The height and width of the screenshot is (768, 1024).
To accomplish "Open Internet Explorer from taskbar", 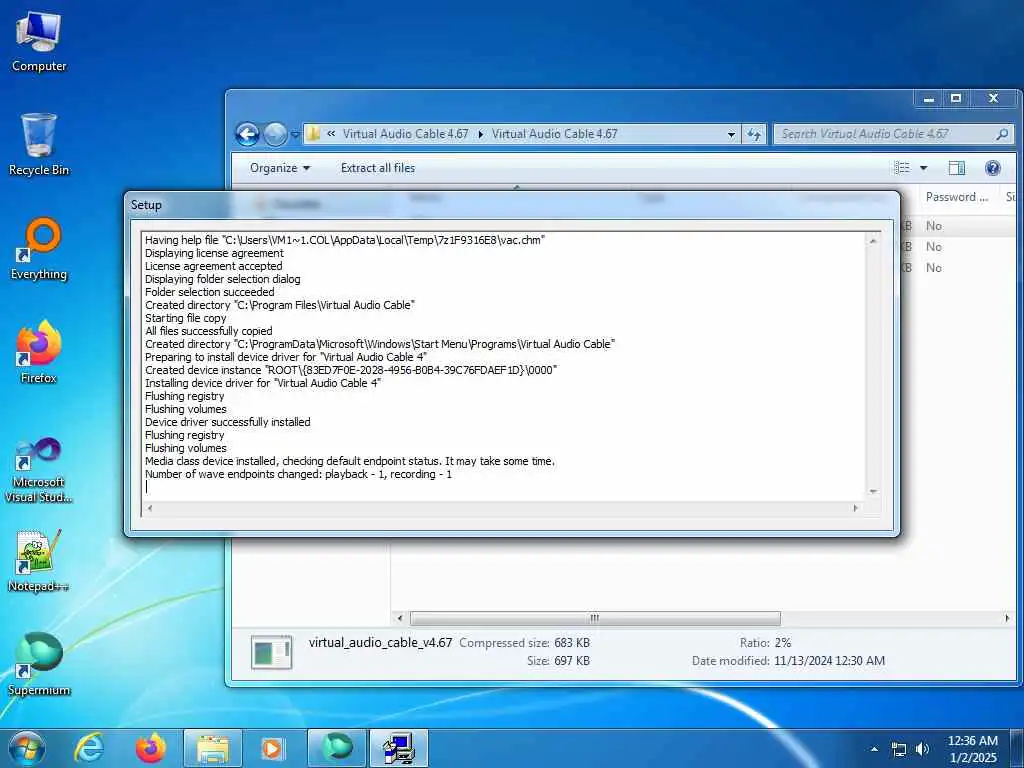I will 89,748.
